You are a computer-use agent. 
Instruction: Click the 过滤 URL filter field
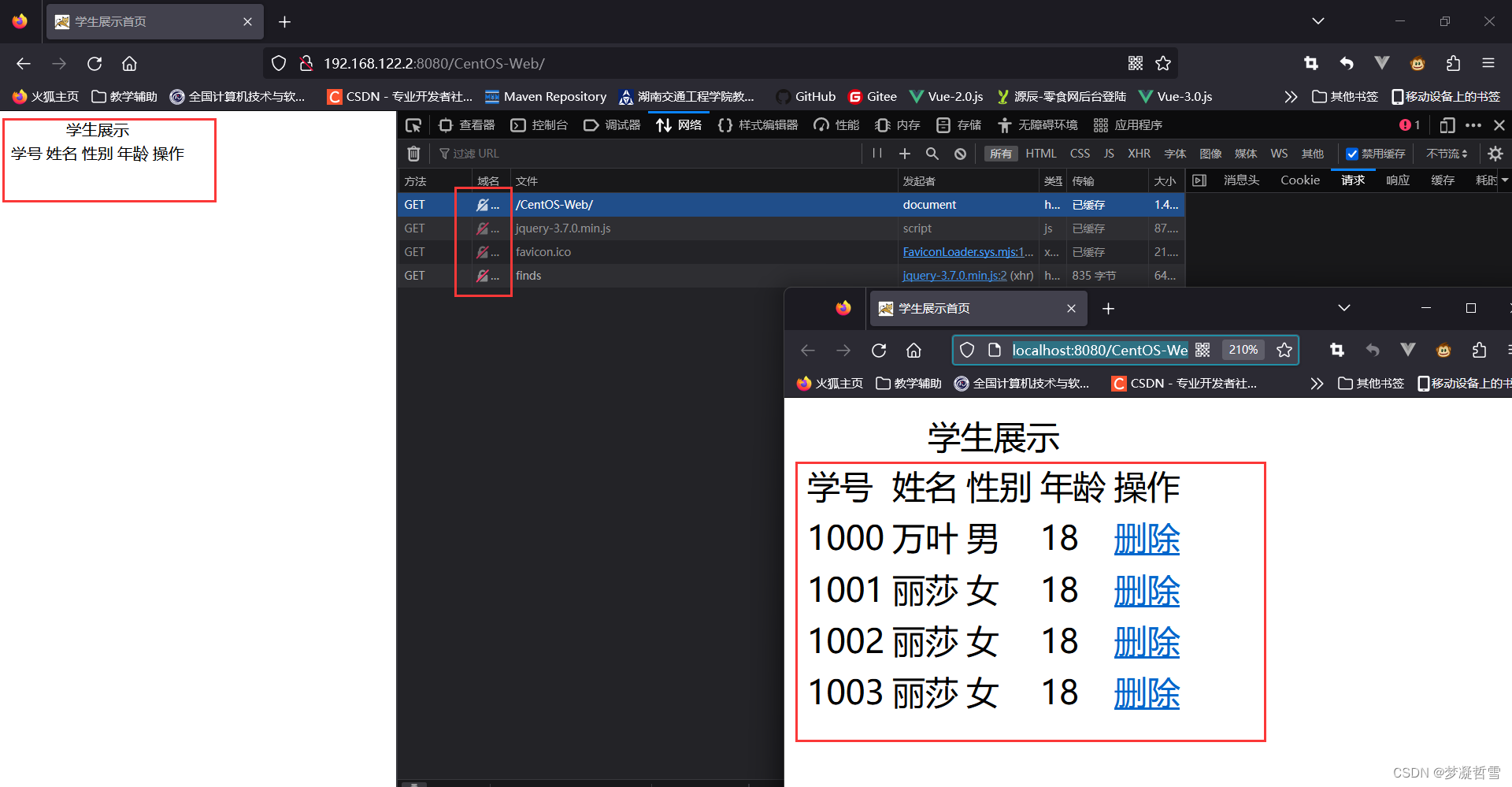[x=646, y=154]
